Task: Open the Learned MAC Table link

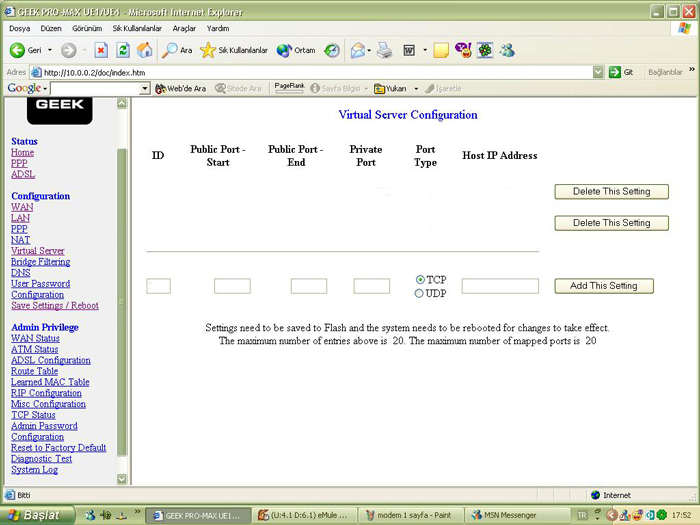Action: (x=50, y=382)
